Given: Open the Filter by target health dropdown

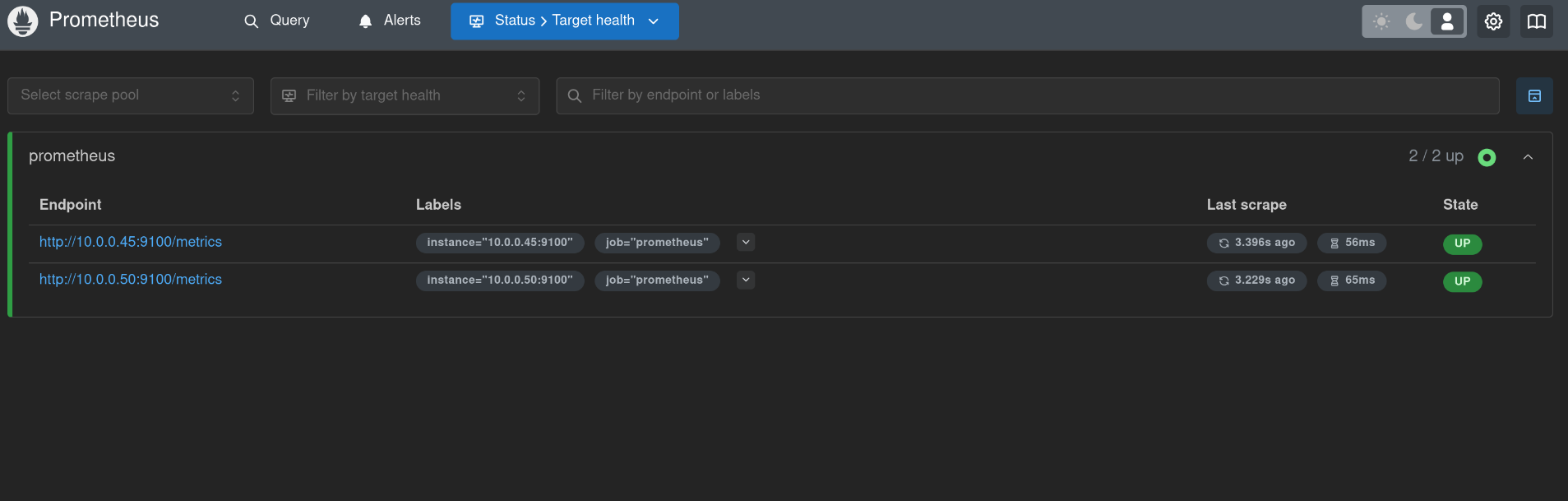Looking at the screenshot, I should coord(405,95).
